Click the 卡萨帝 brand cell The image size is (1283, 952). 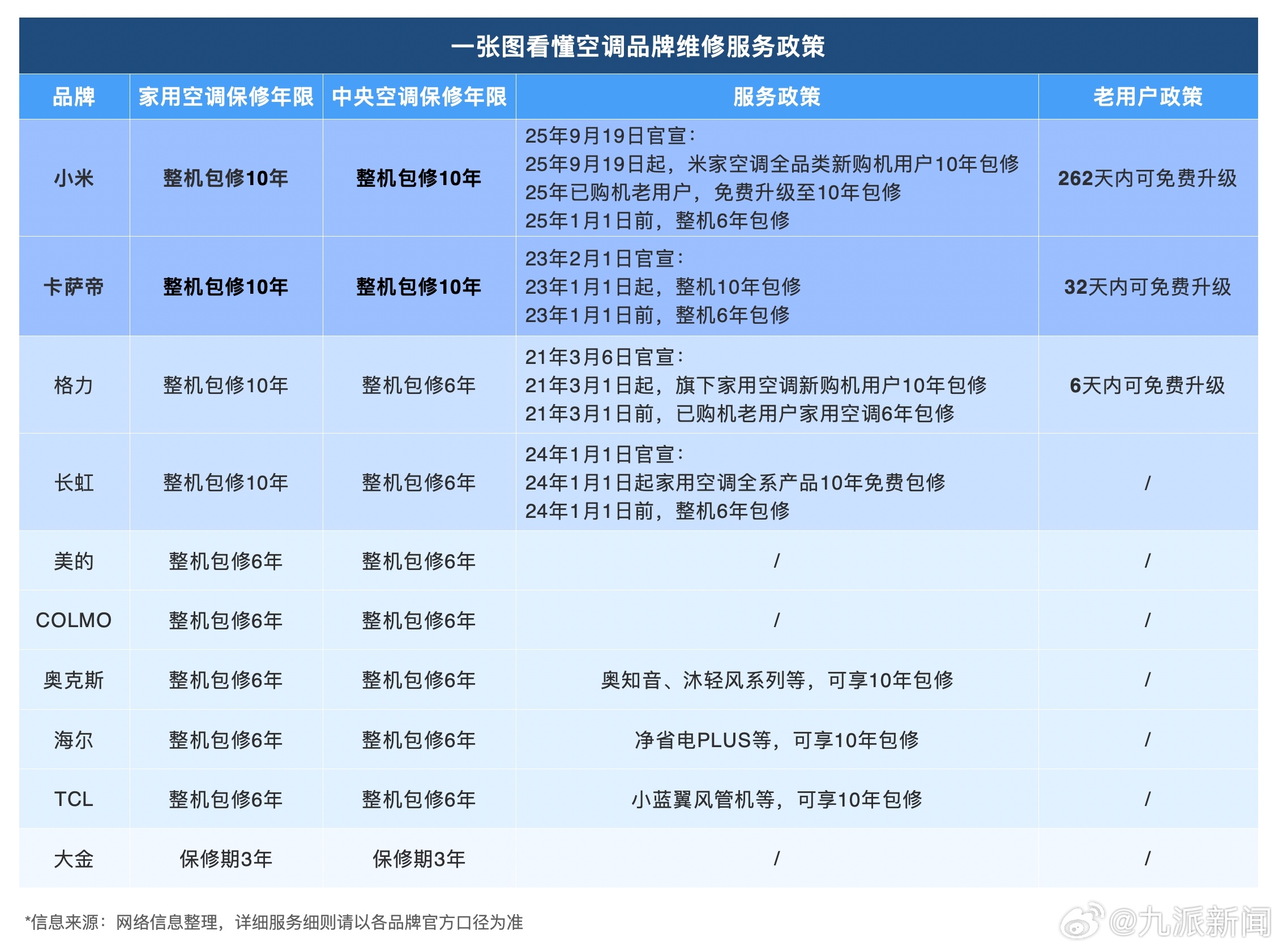(74, 286)
